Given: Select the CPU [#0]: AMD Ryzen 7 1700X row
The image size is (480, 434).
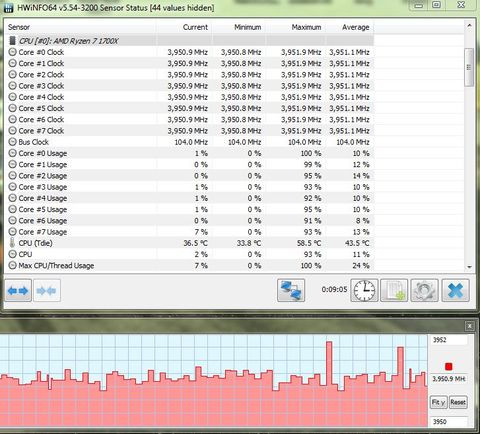Looking at the screenshot, I should coord(190,41).
